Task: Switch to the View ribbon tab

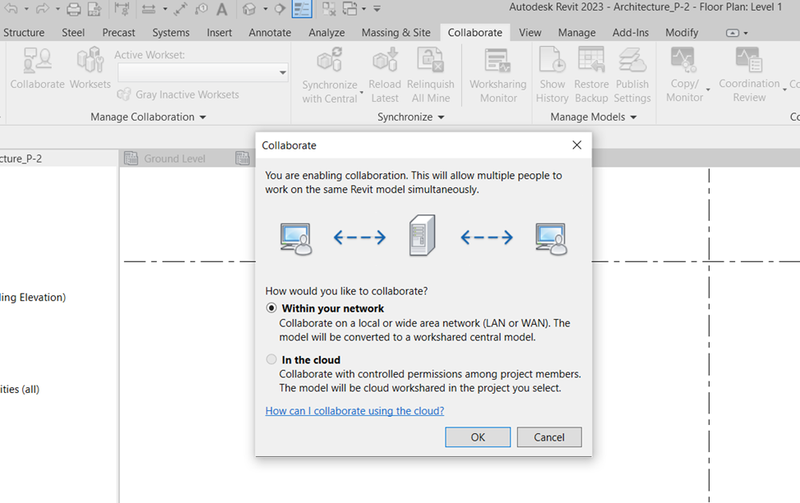Action: [x=530, y=33]
